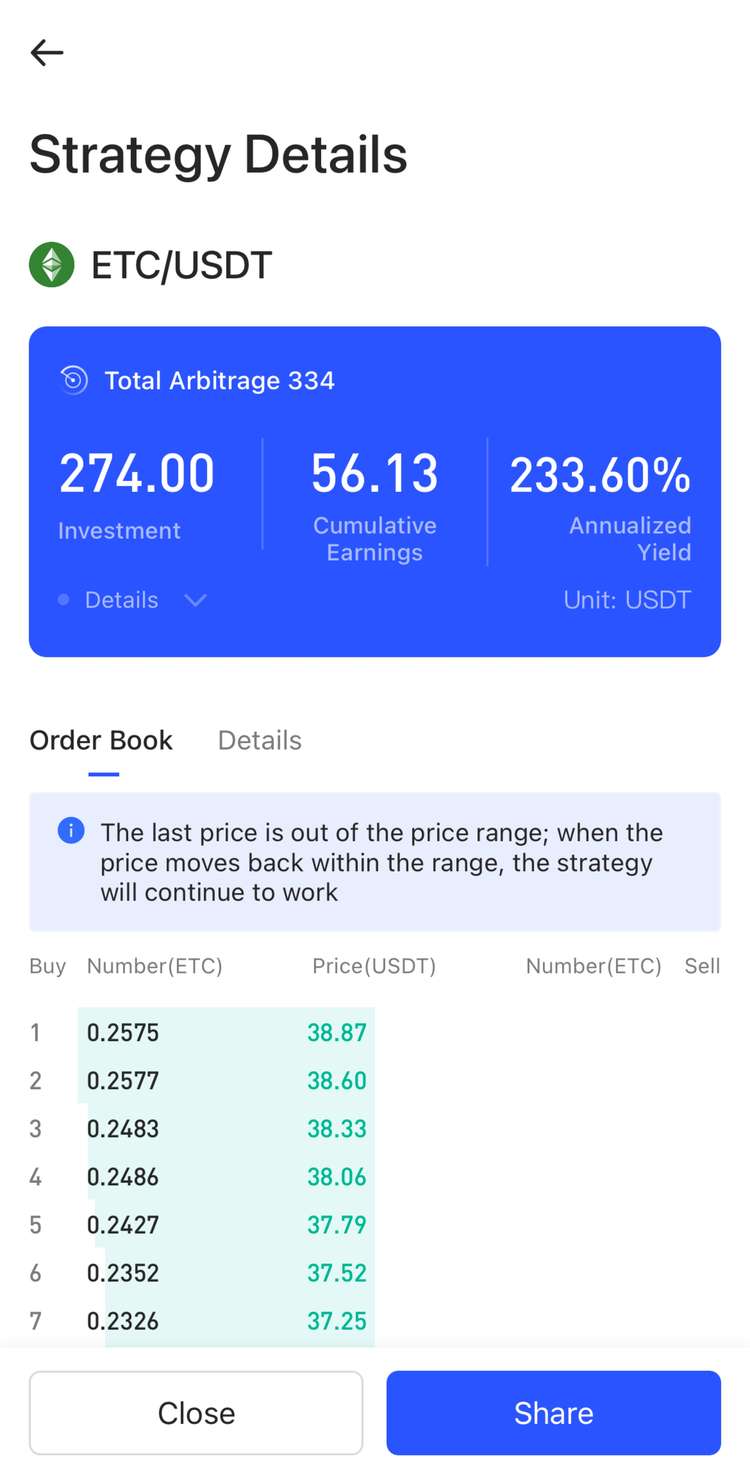Expand the Details chevron in blue card
Image resolution: width=750 pixels, height=1461 pixels.
195,600
